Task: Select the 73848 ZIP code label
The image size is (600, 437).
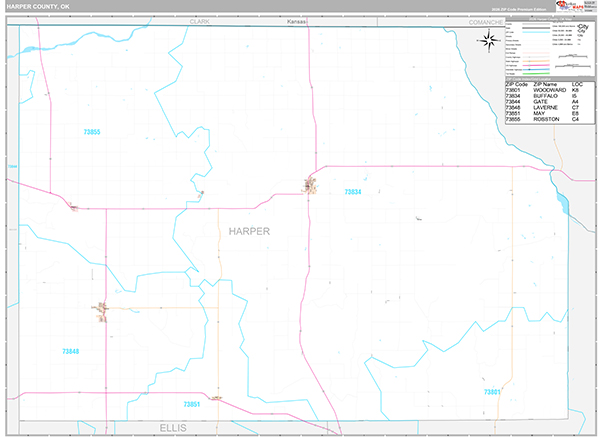Action: (x=70, y=351)
